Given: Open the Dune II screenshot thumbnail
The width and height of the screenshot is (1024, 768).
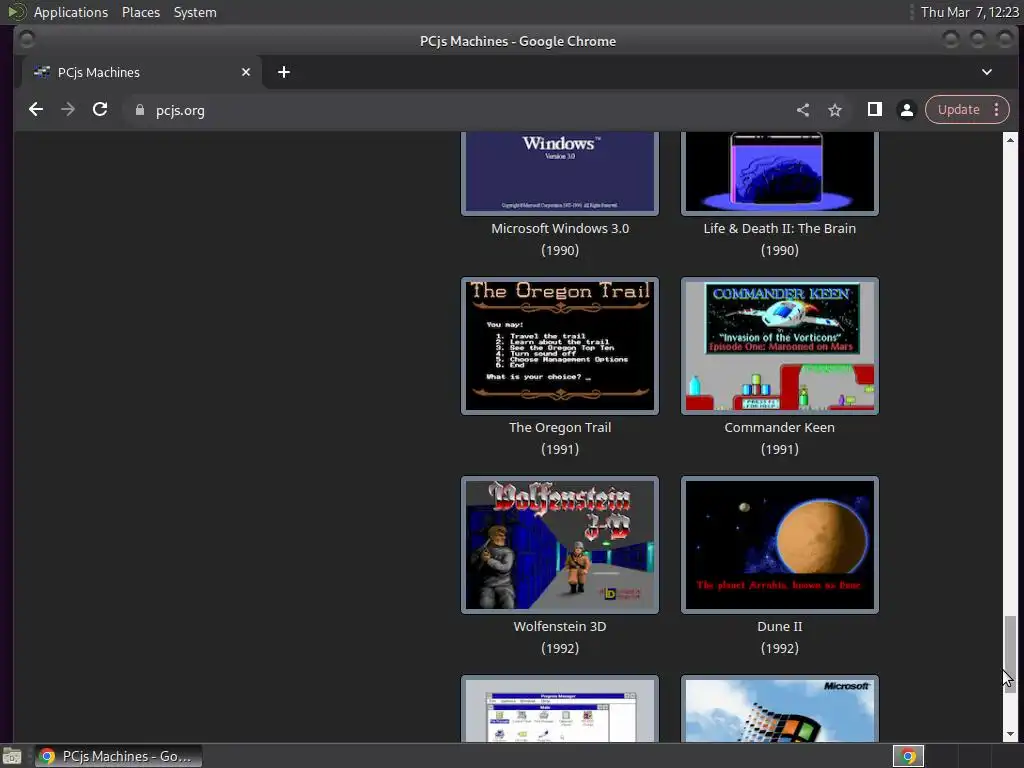Looking at the screenshot, I should pos(779,545).
